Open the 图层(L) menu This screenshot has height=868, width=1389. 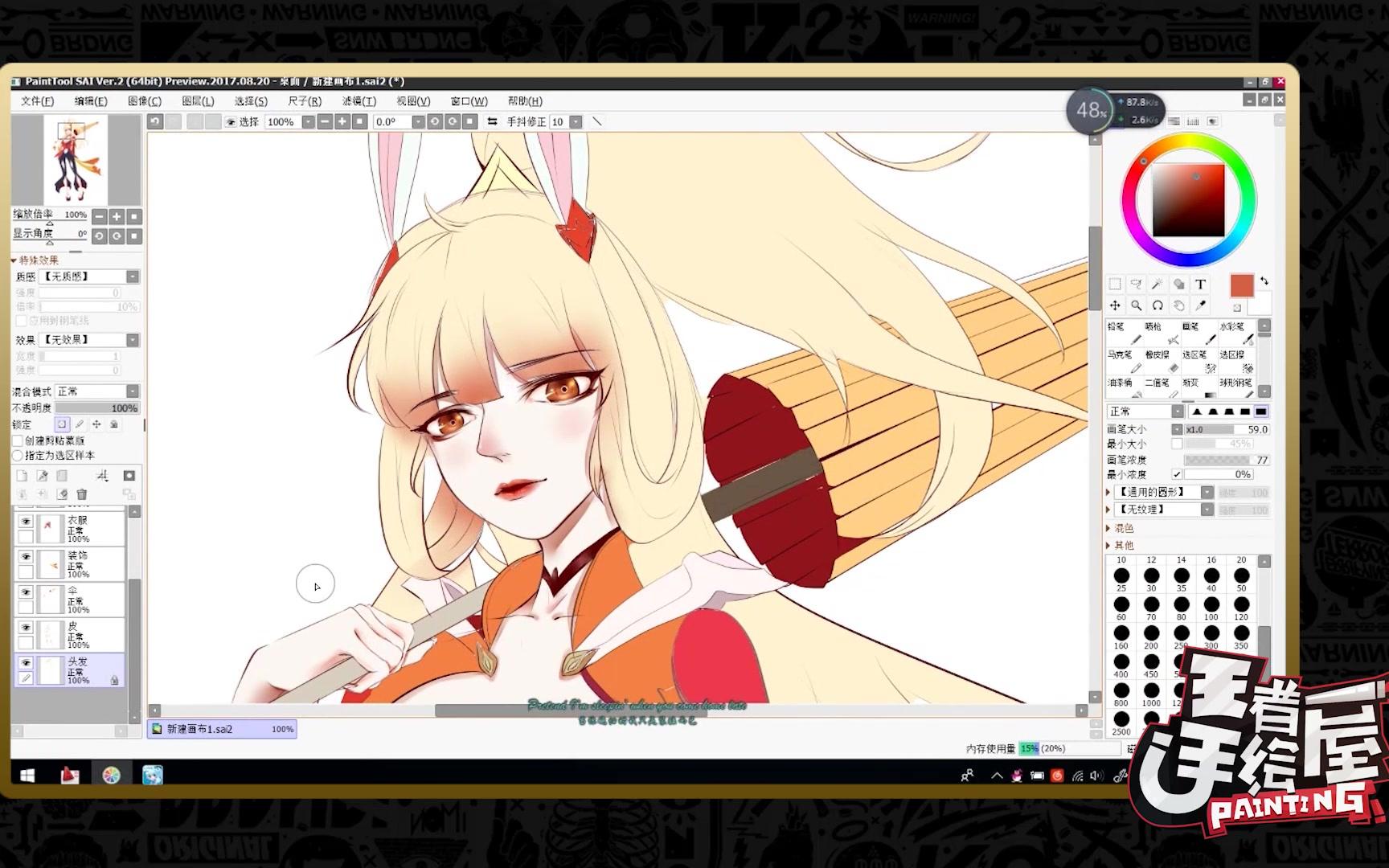click(198, 101)
